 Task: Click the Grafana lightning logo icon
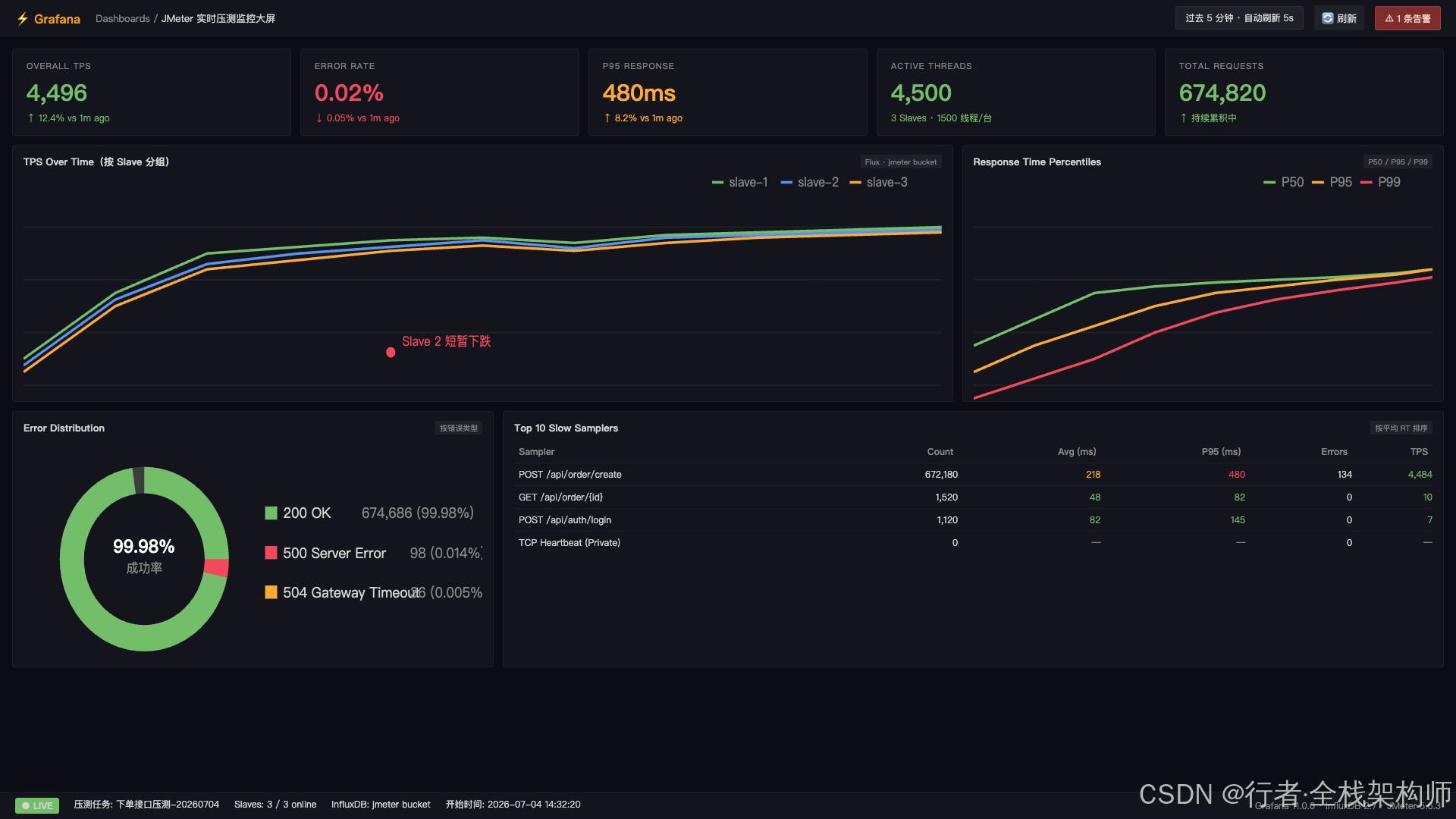[23, 19]
